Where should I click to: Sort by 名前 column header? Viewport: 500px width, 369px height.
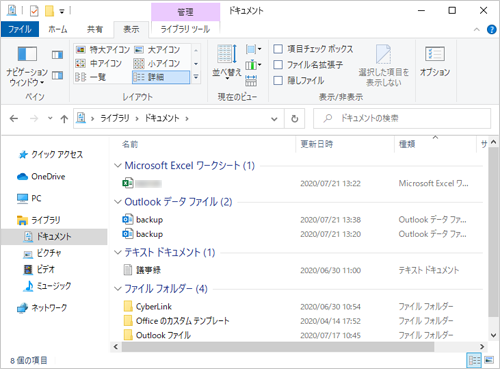[x=203, y=144]
